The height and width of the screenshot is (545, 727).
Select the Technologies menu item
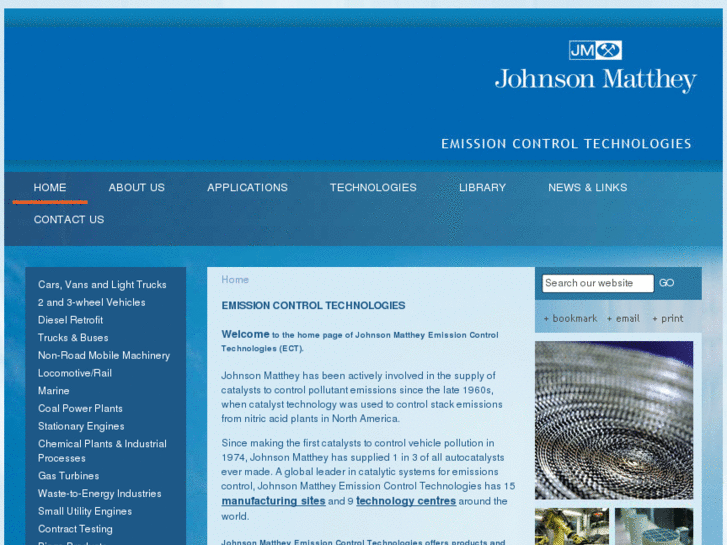[373, 187]
